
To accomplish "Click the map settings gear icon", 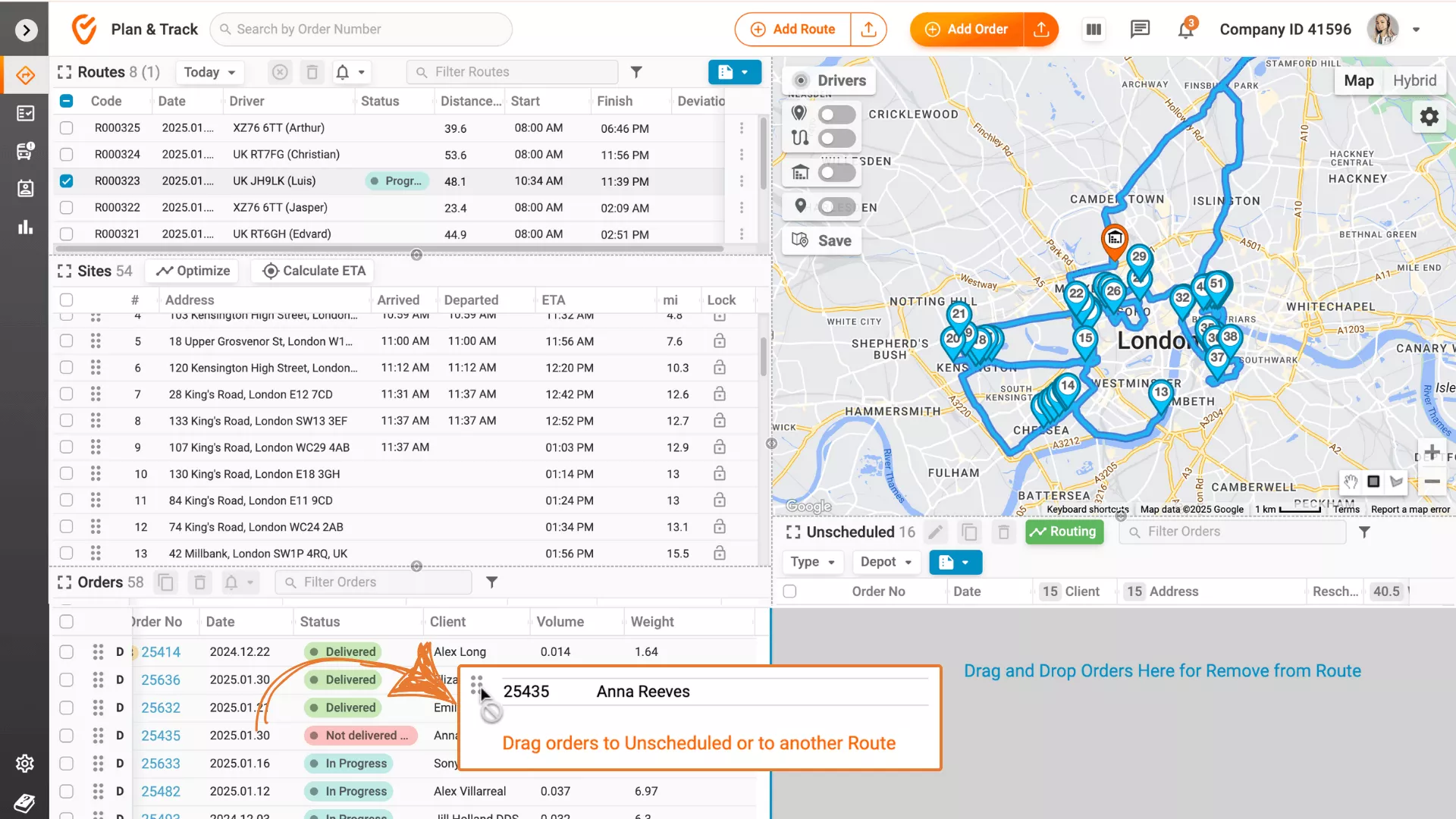I will tap(1429, 117).
